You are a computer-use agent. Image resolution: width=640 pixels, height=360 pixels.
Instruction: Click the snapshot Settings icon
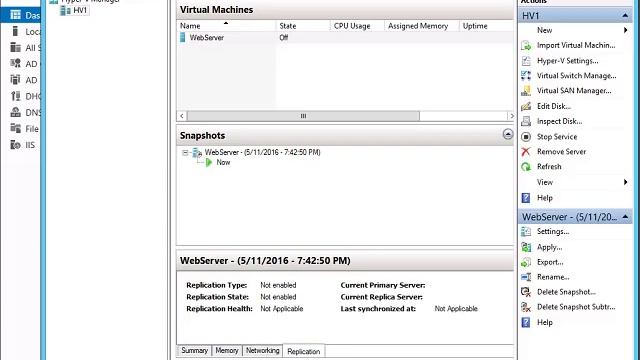tap(526, 231)
